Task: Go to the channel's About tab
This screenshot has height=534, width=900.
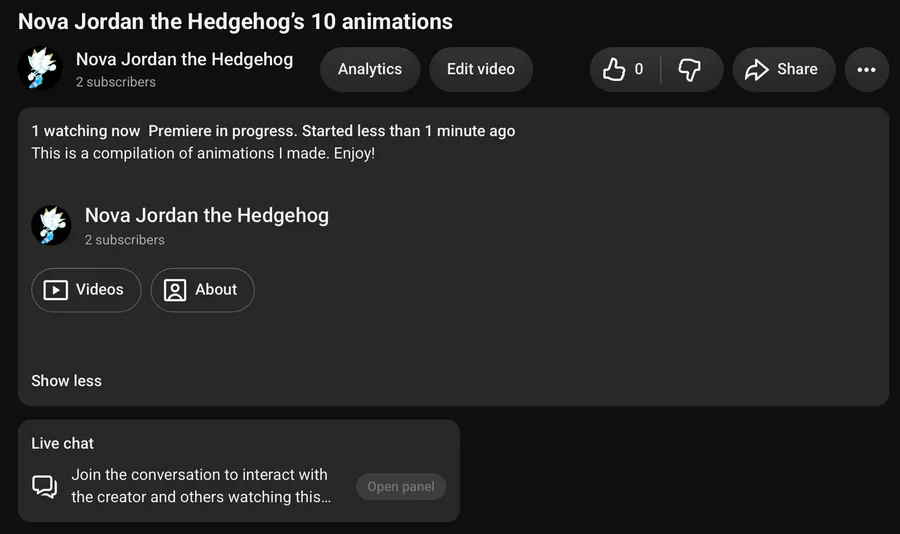Action: 203,290
